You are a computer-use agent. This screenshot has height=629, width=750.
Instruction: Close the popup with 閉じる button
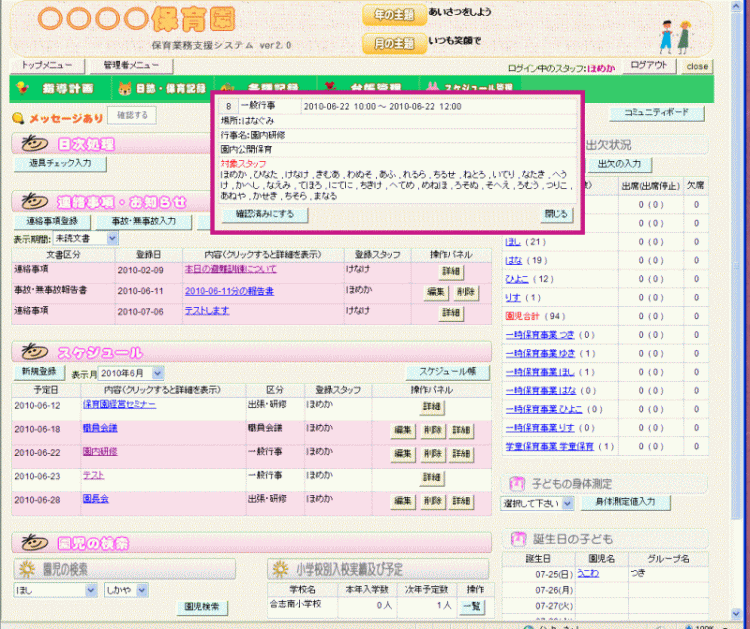[x=557, y=214]
